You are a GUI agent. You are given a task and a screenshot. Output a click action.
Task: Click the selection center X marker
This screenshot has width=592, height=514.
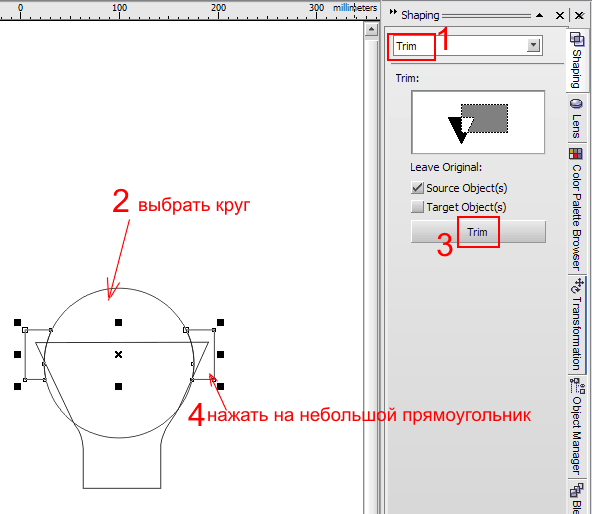[x=119, y=354]
